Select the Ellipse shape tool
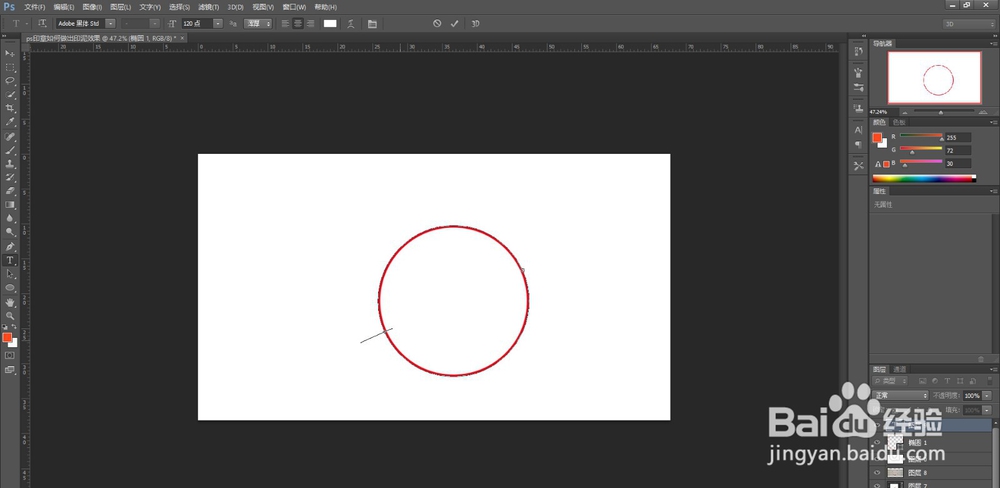 (x=10, y=288)
